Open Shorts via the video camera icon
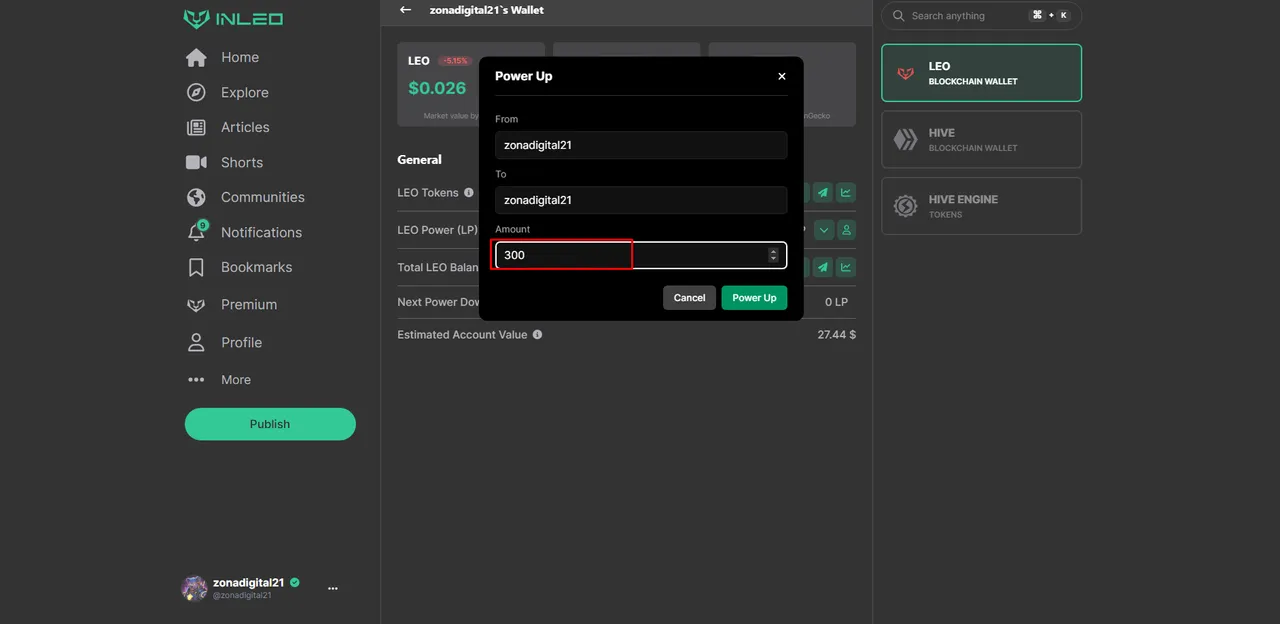The image size is (1280, 624). click(x=196, y=163)
